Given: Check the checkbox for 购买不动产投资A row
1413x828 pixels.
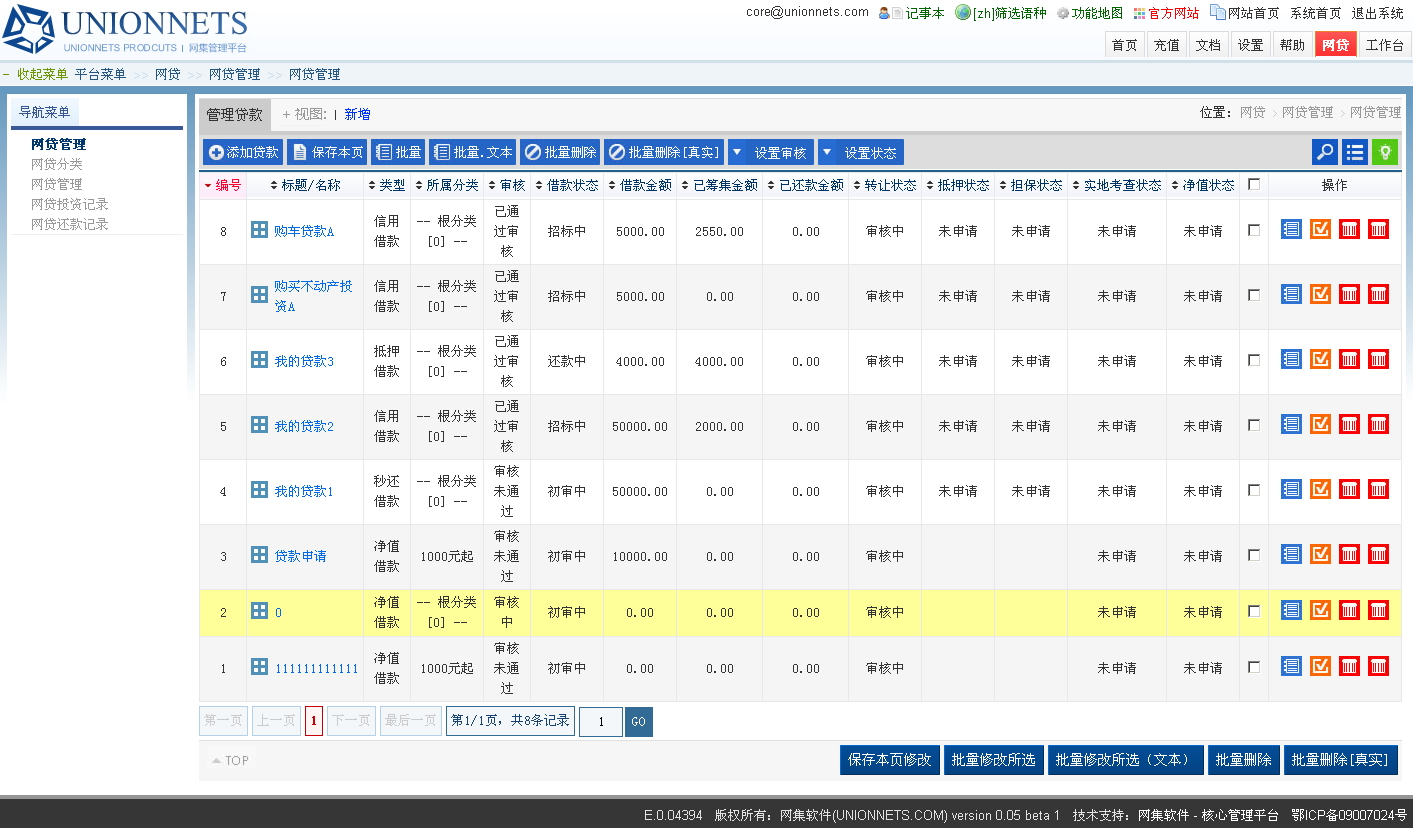Looking at the screenshot, I should tap(1254, 295).
